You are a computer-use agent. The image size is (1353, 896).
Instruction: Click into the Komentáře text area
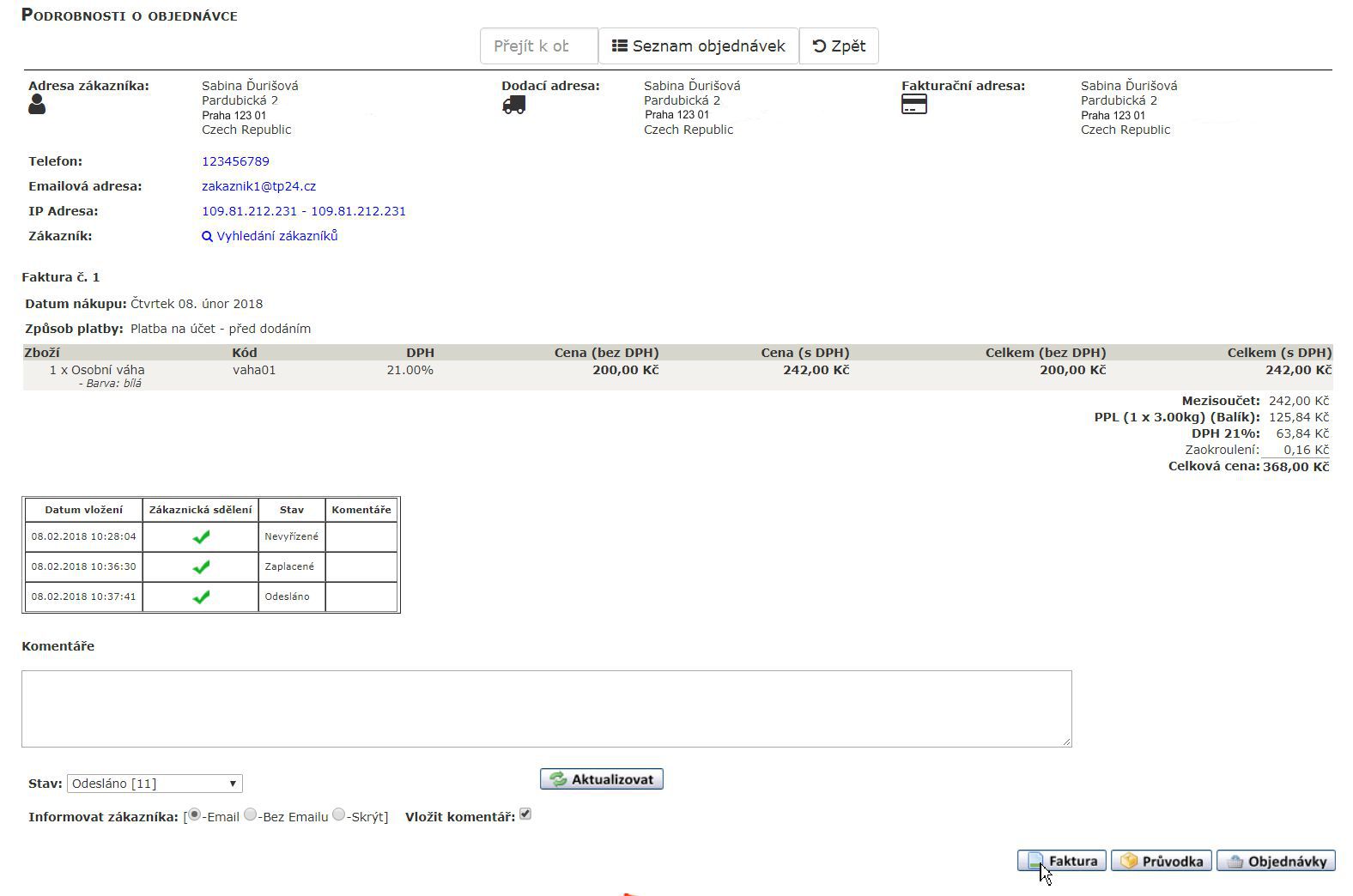tap(546, 708)
